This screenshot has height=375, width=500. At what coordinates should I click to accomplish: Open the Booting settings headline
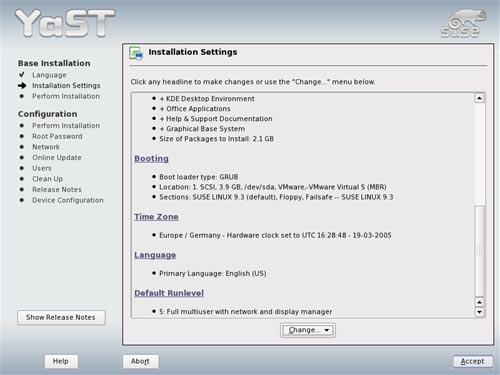click(151, 159)
